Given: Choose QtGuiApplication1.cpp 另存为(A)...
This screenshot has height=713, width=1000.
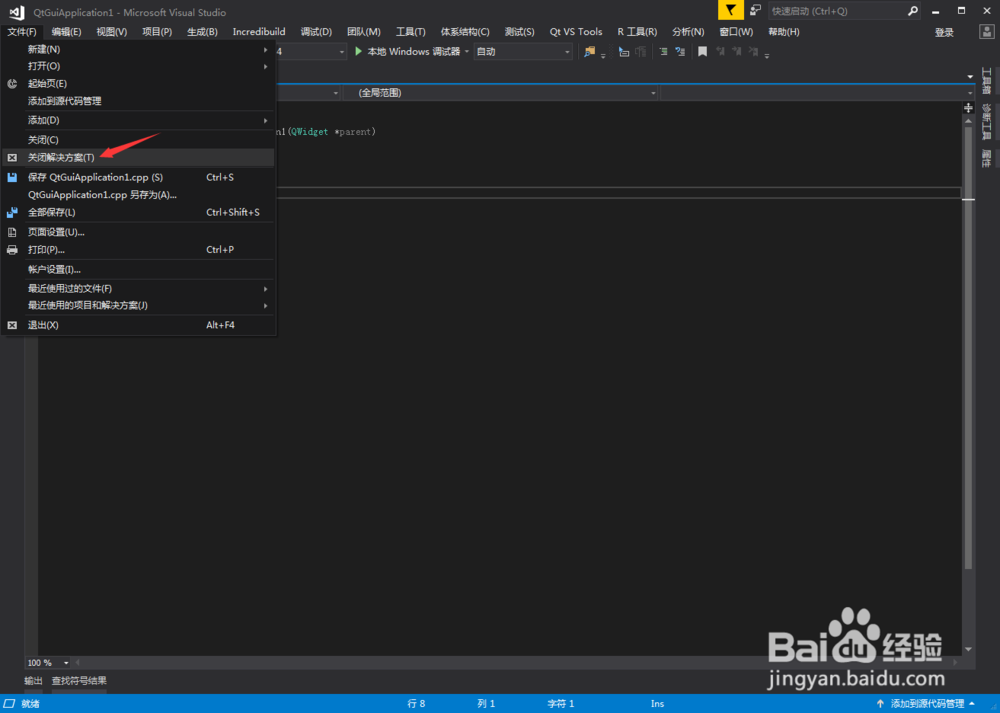Looking at the screenshot, I should point(138,195).
